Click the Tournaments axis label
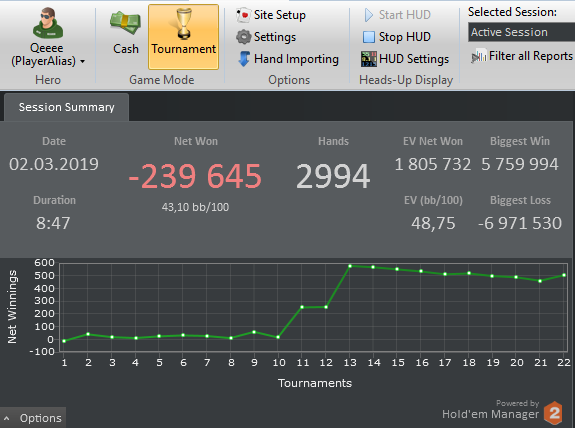575x428 pixels. point(315,383)
